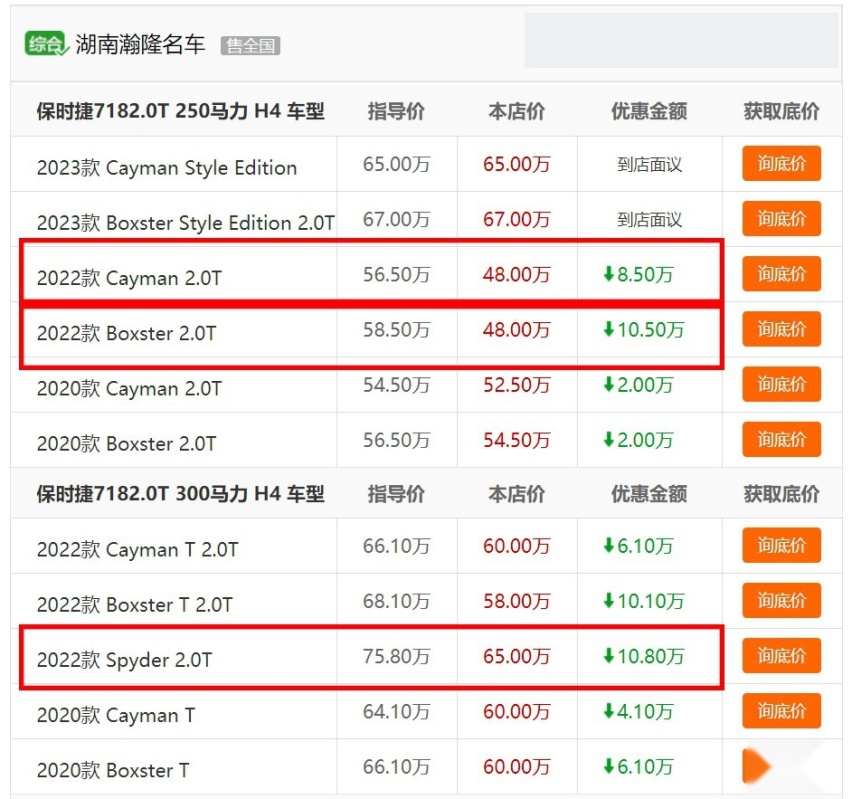Click 本店价 column header in 300马力 section
852x799 pixels.
pos(516,494)
